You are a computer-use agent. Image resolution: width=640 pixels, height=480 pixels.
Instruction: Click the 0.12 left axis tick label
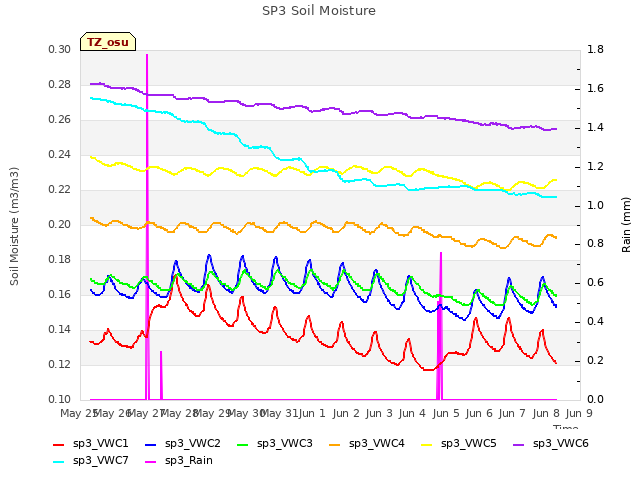(x=60, y=364)
